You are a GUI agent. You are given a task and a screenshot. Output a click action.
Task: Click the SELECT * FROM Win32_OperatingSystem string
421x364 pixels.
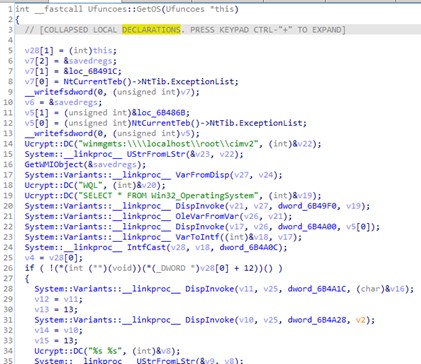click(170, 195)
